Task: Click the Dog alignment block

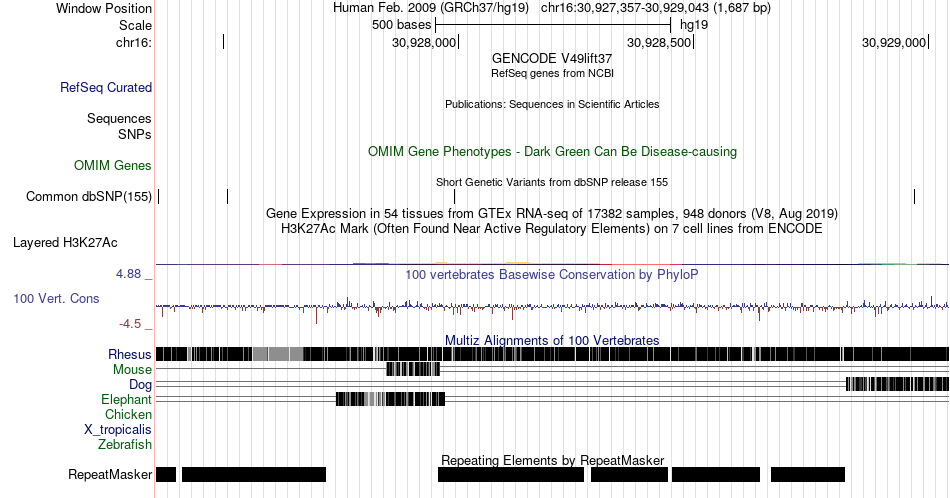Action: click(x=897, y=384)
